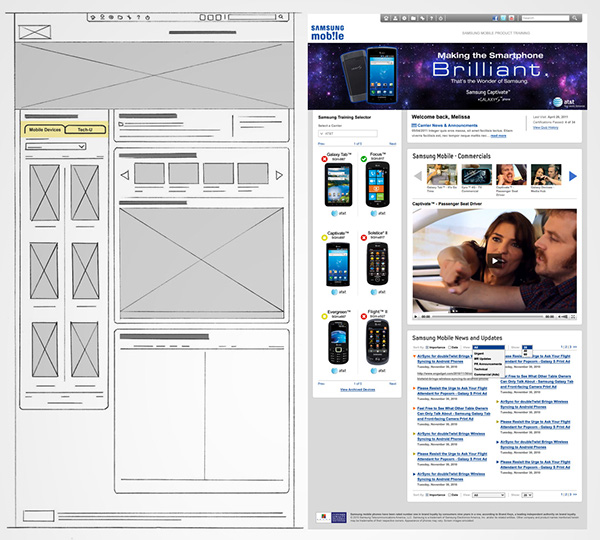This screenshot has height=540, width=600.
Task: Click the red X status icon beside Galaxy Tab
Action: (x=324, y=158)
